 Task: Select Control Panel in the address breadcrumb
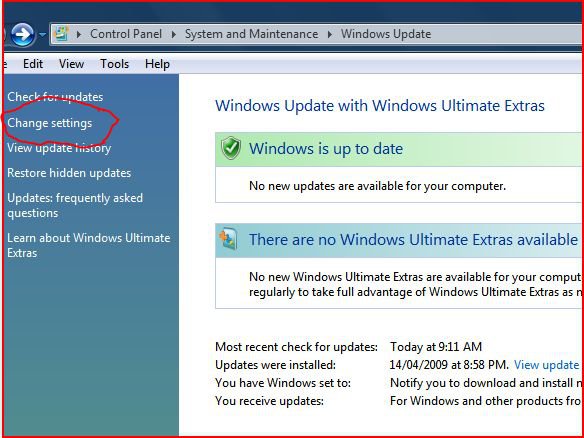pos(126,34)
